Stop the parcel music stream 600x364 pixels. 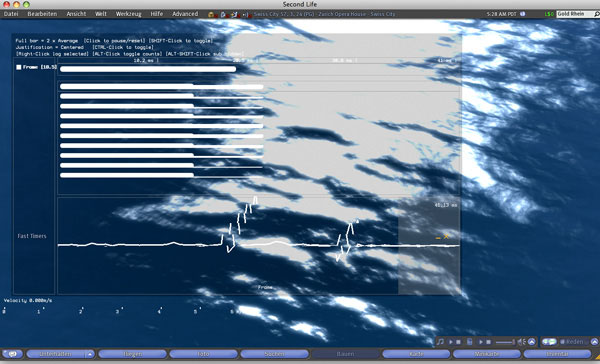(458, 342)
